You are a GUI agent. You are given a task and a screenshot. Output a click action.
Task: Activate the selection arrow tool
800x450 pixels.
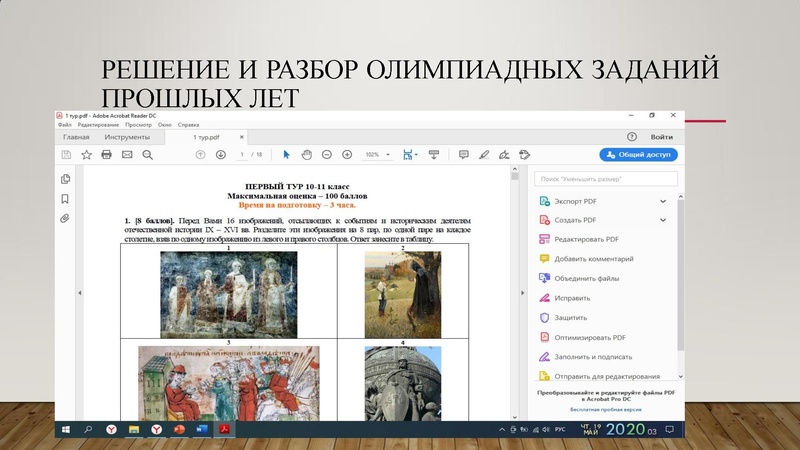click(286, 155)
